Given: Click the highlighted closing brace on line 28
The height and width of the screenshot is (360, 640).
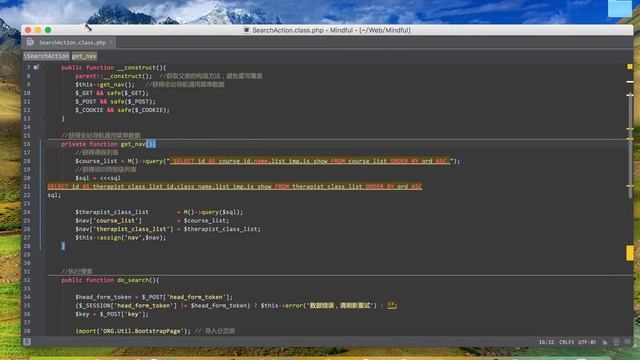Looking at the screenshot, I should 63,246.
